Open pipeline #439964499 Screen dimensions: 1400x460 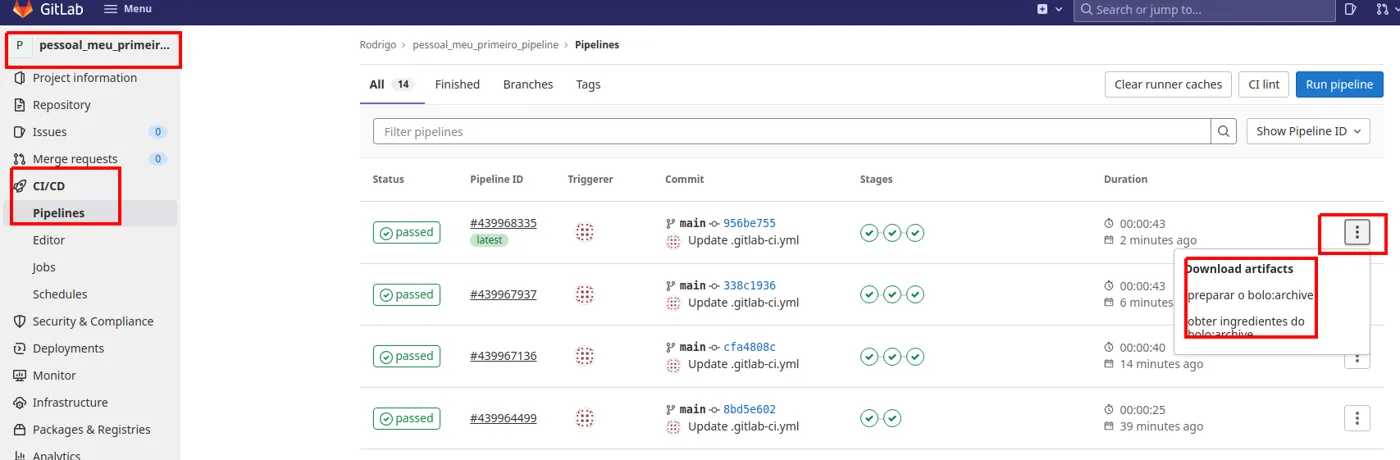(x=503, y=418)
